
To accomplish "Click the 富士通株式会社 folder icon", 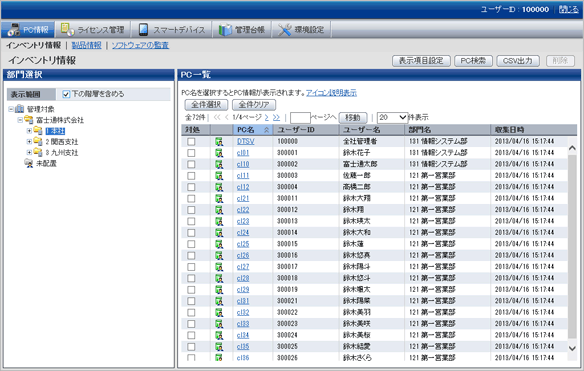I will [28, 120].
